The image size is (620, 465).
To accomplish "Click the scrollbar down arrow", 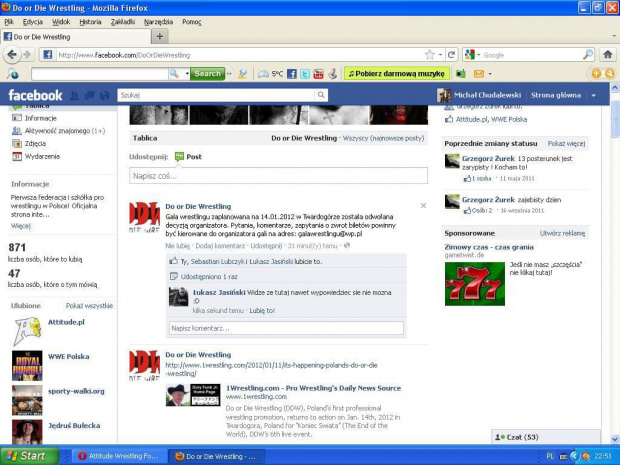I will coord(615,439).
